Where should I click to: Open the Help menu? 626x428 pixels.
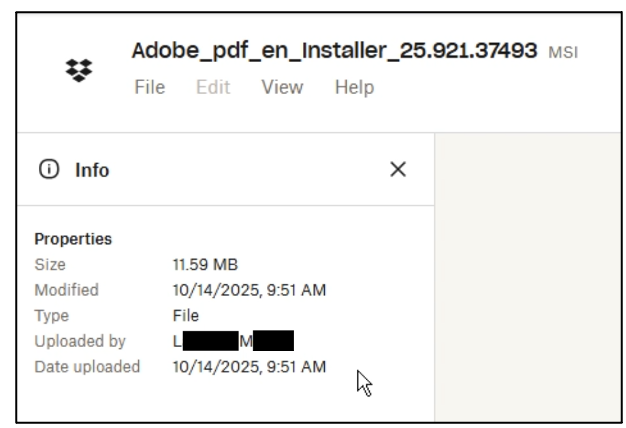[x=354, y=88]
